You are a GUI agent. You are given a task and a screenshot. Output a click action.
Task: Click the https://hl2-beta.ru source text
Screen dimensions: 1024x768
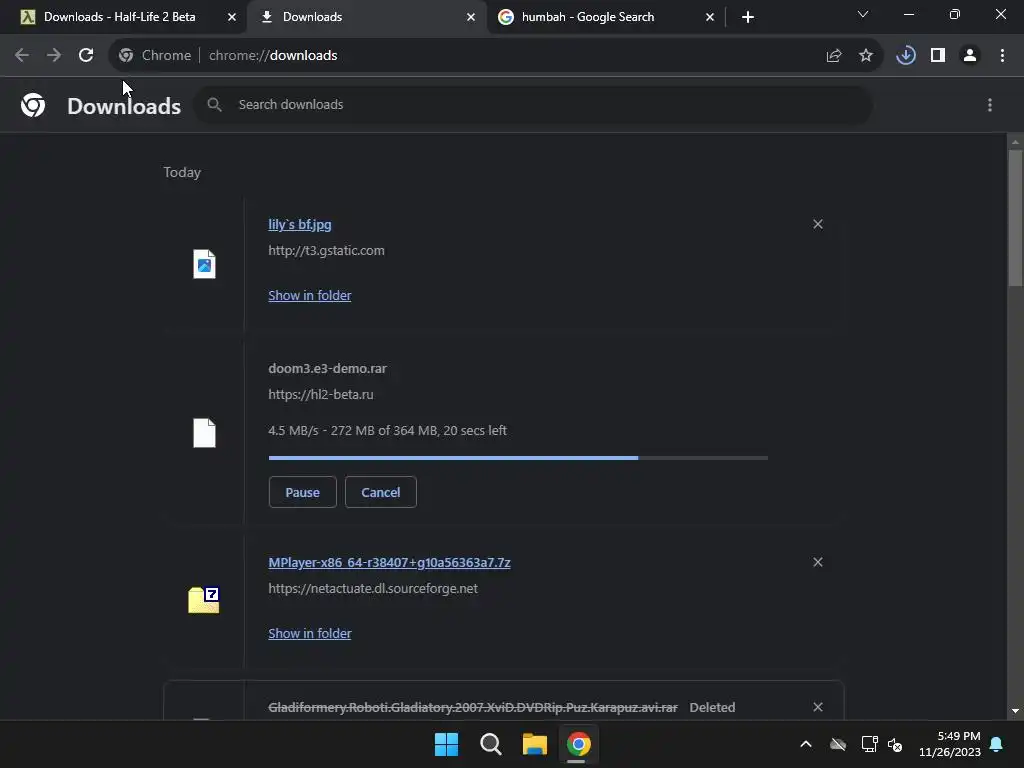321,394
